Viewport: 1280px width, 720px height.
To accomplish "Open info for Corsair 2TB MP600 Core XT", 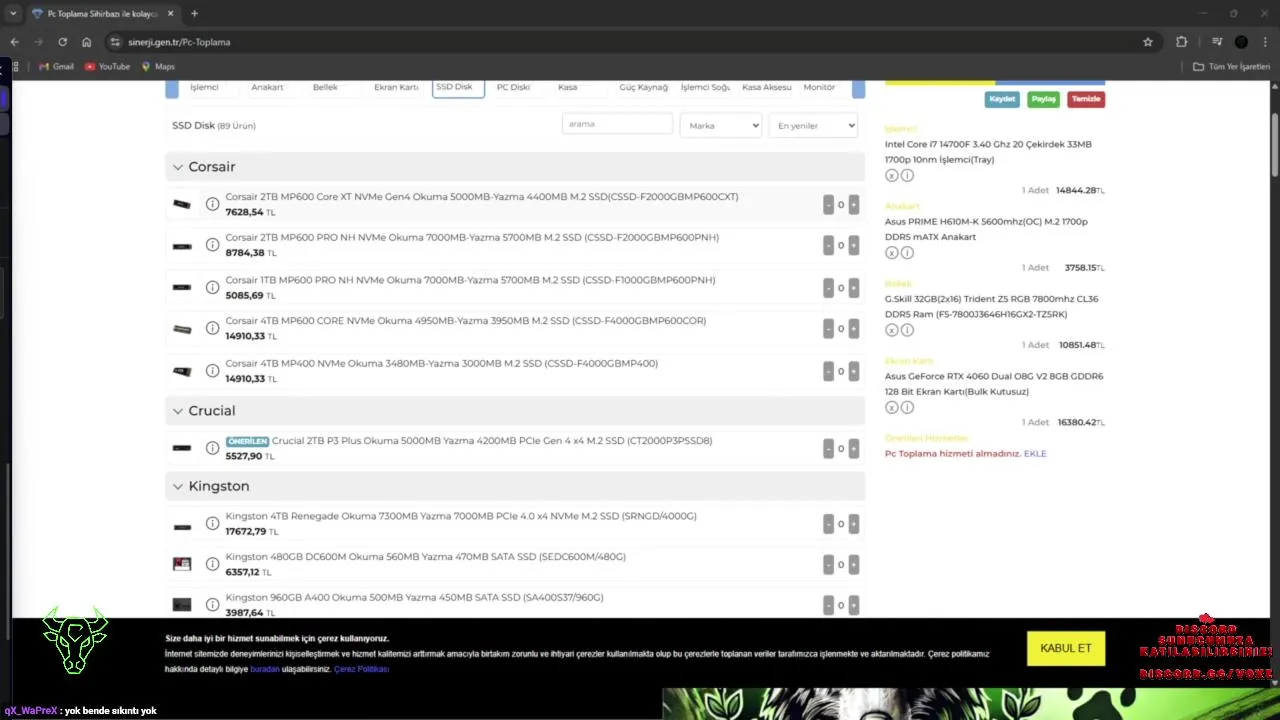I will (212, 204).
